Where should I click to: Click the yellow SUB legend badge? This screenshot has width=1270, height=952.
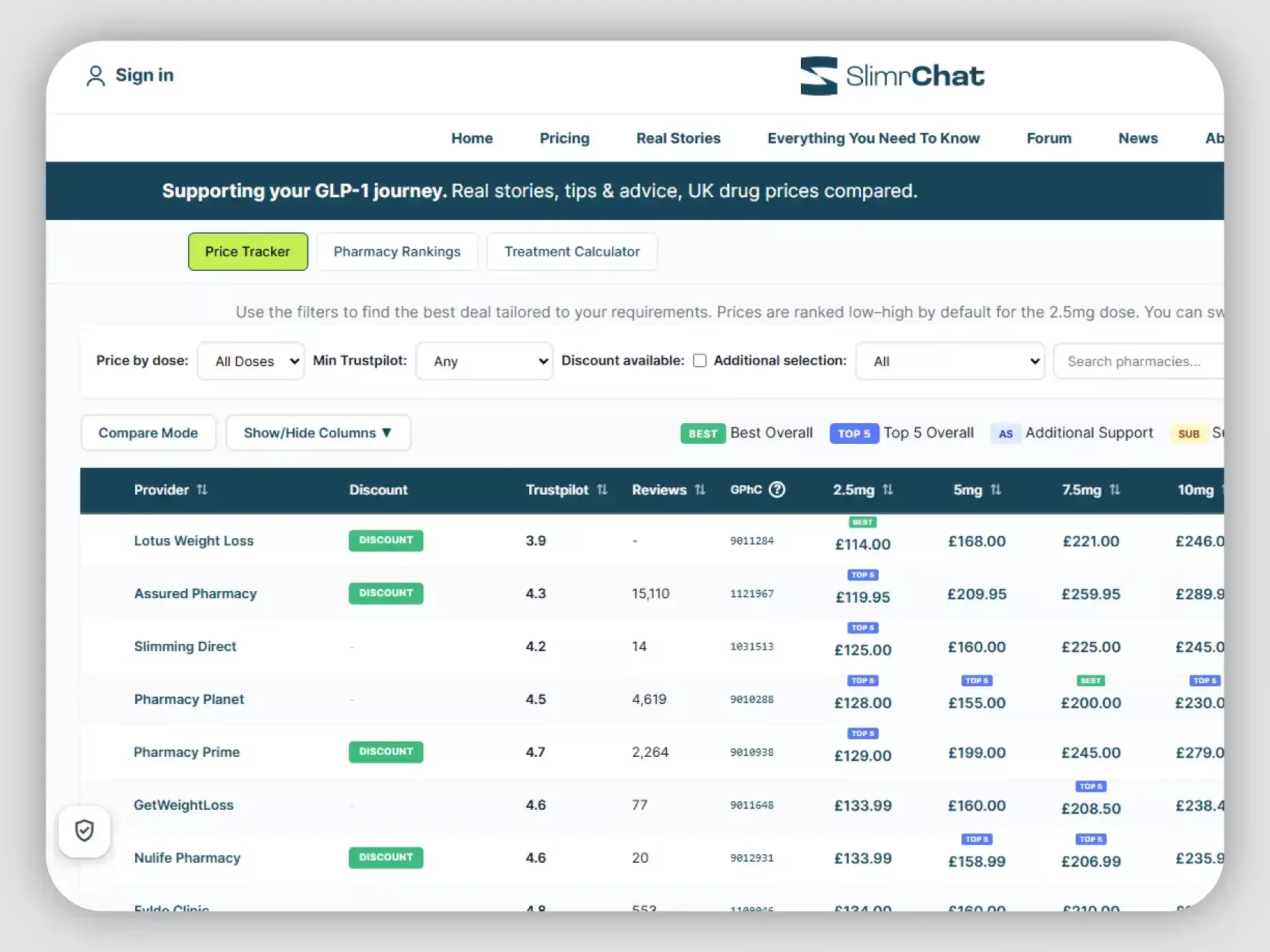click(1188, 434)
